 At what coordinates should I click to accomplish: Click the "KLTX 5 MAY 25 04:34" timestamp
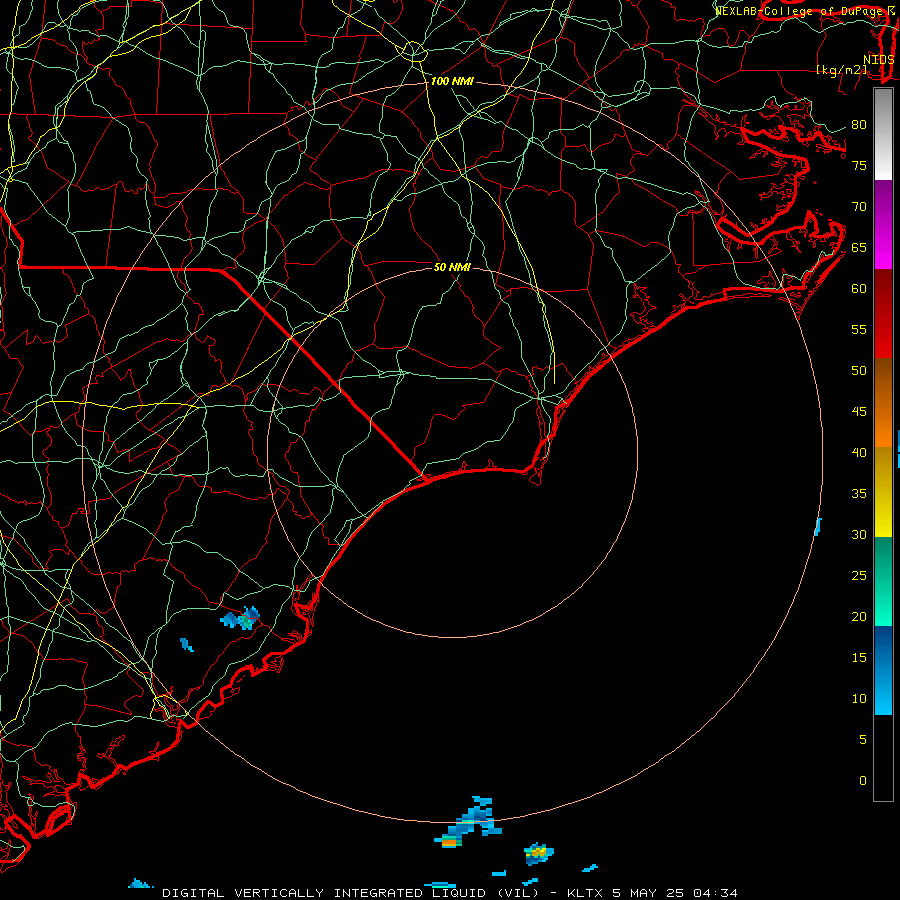tap(652, 893)
